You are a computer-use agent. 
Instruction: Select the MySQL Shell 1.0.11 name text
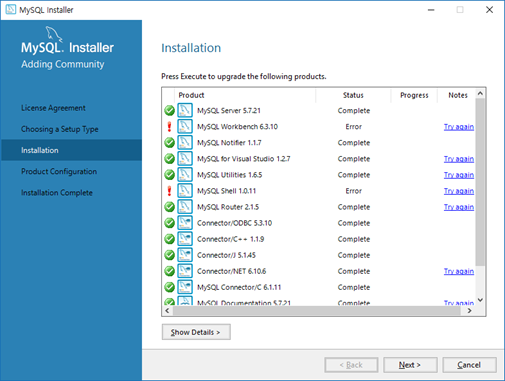point(227,191)
